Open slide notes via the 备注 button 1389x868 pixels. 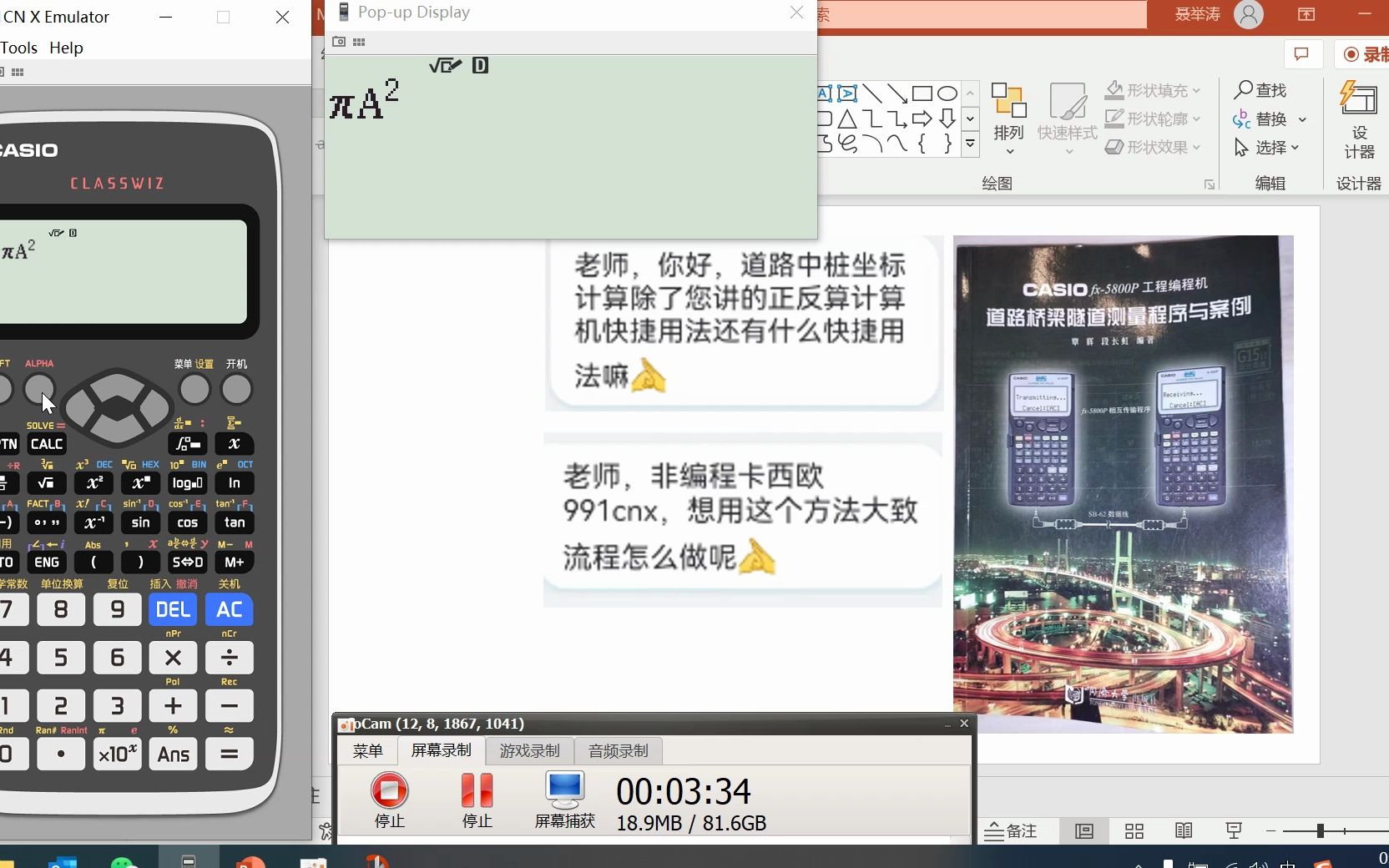tap(1012, 831)
